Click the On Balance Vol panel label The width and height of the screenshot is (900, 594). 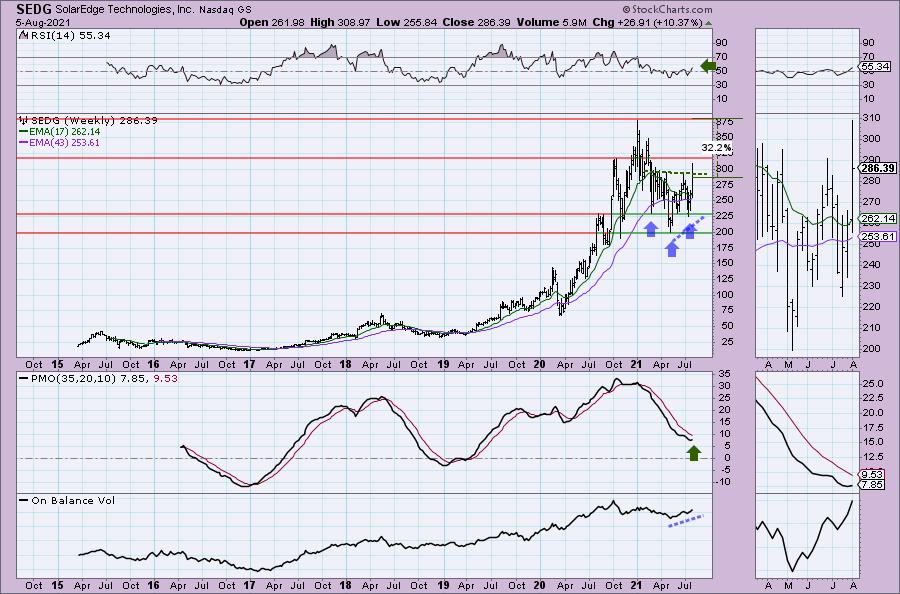coord(67,500)
